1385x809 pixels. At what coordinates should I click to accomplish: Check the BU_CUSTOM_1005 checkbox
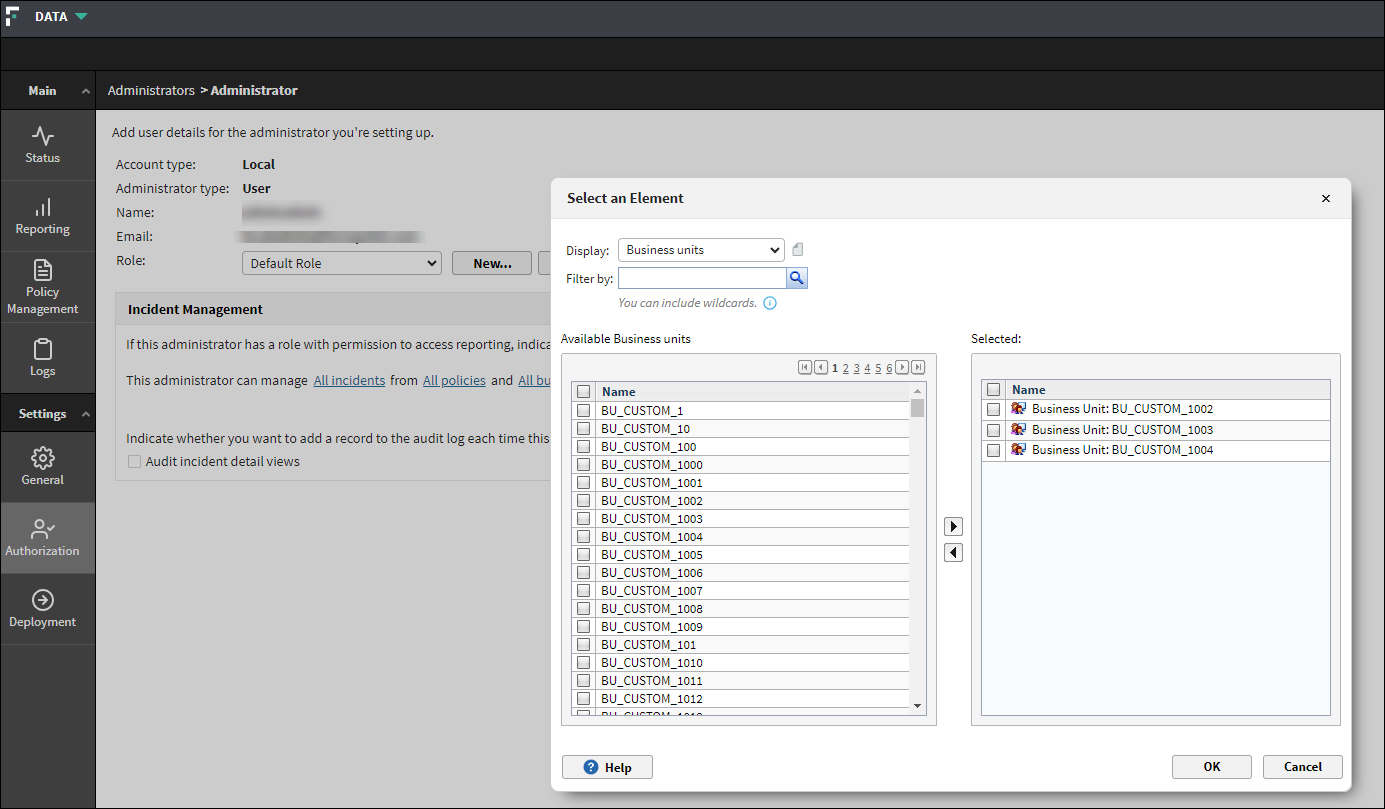(x=583, y=555)
